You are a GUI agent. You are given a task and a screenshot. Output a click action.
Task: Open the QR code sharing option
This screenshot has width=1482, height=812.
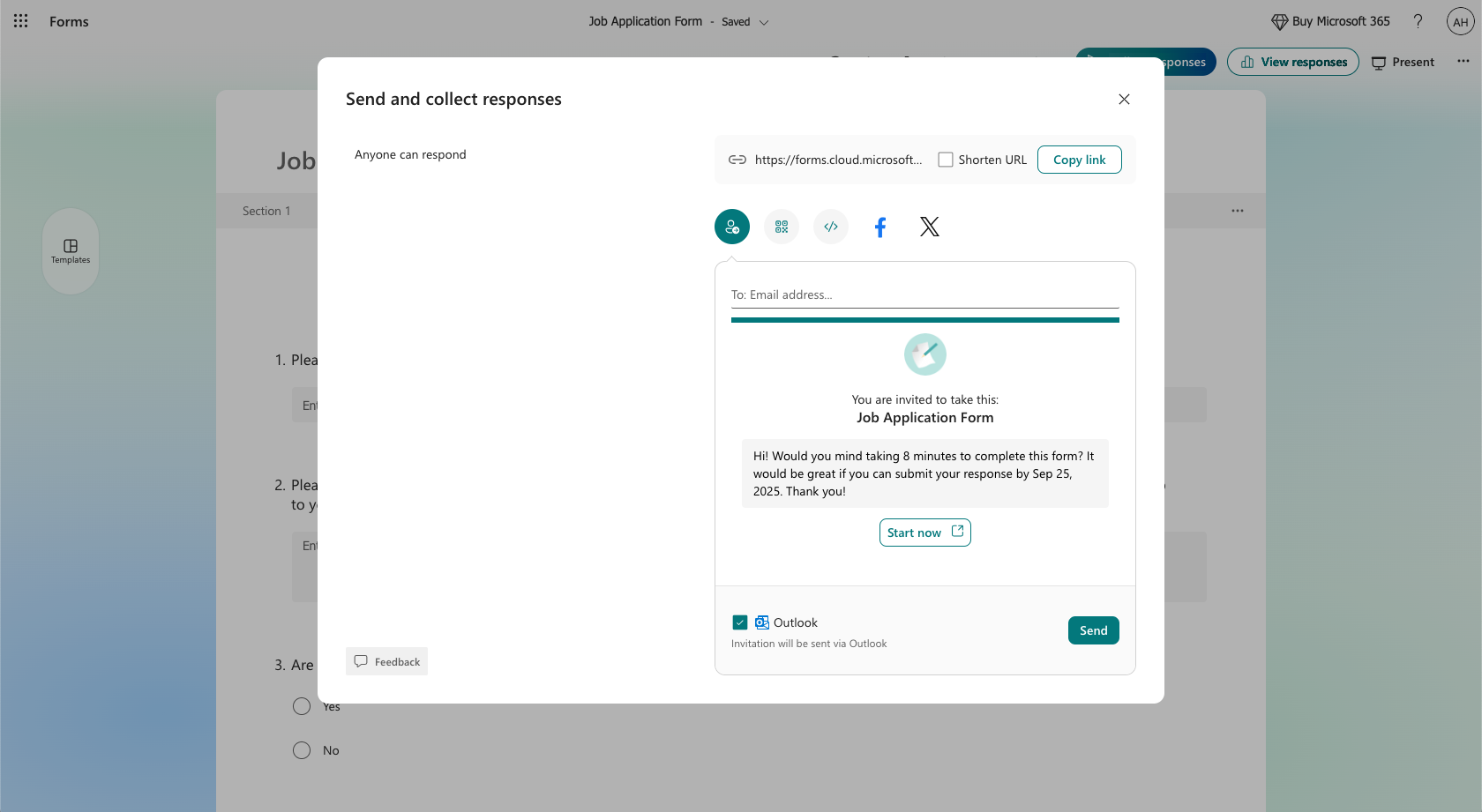(781, 227)
